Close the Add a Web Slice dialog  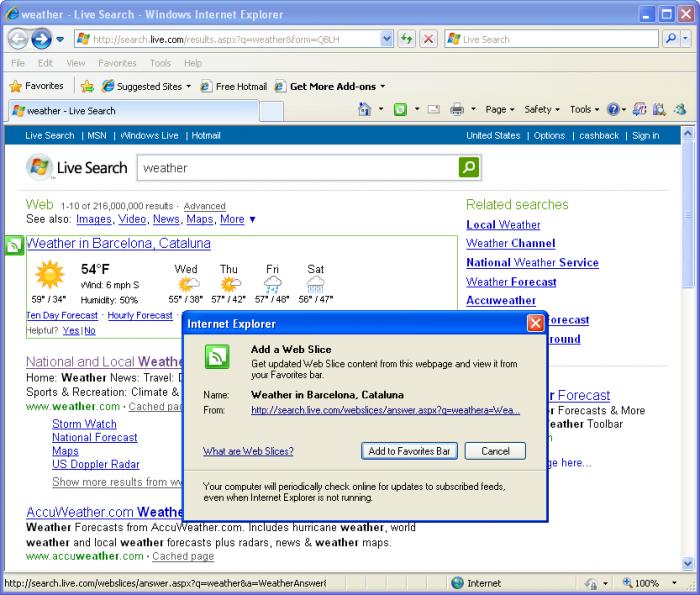[535, 323]
